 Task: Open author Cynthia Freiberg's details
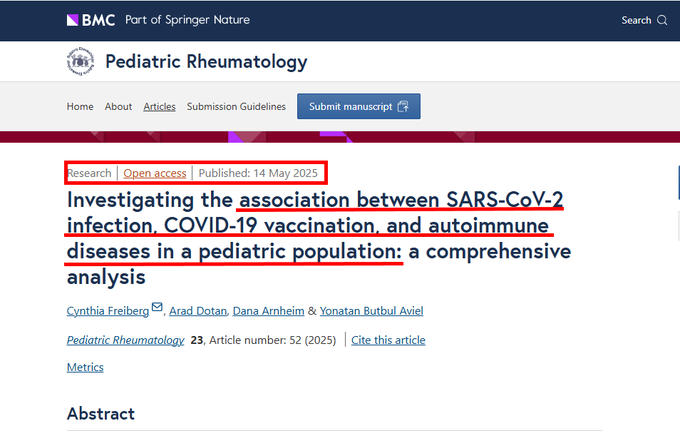pos(108,311)
